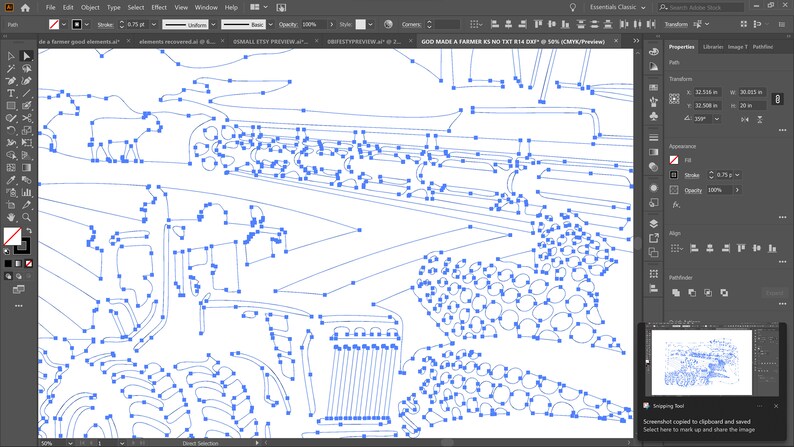Viewport: 794px width, 447px height.
Task: Click Stroke label in control bar
Action: click(105, 24)
